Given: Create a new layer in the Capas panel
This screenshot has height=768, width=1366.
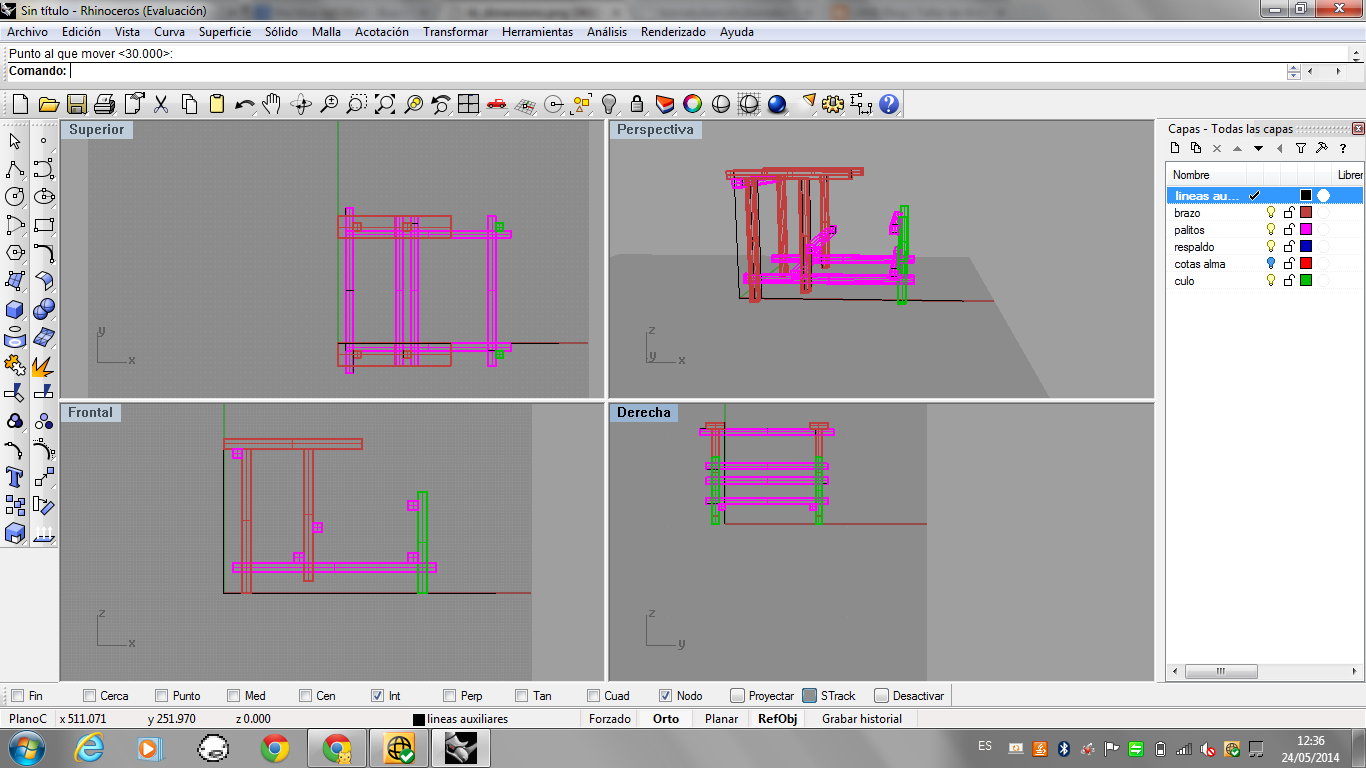Looking at the screenshot, I should coord(1176,148).
